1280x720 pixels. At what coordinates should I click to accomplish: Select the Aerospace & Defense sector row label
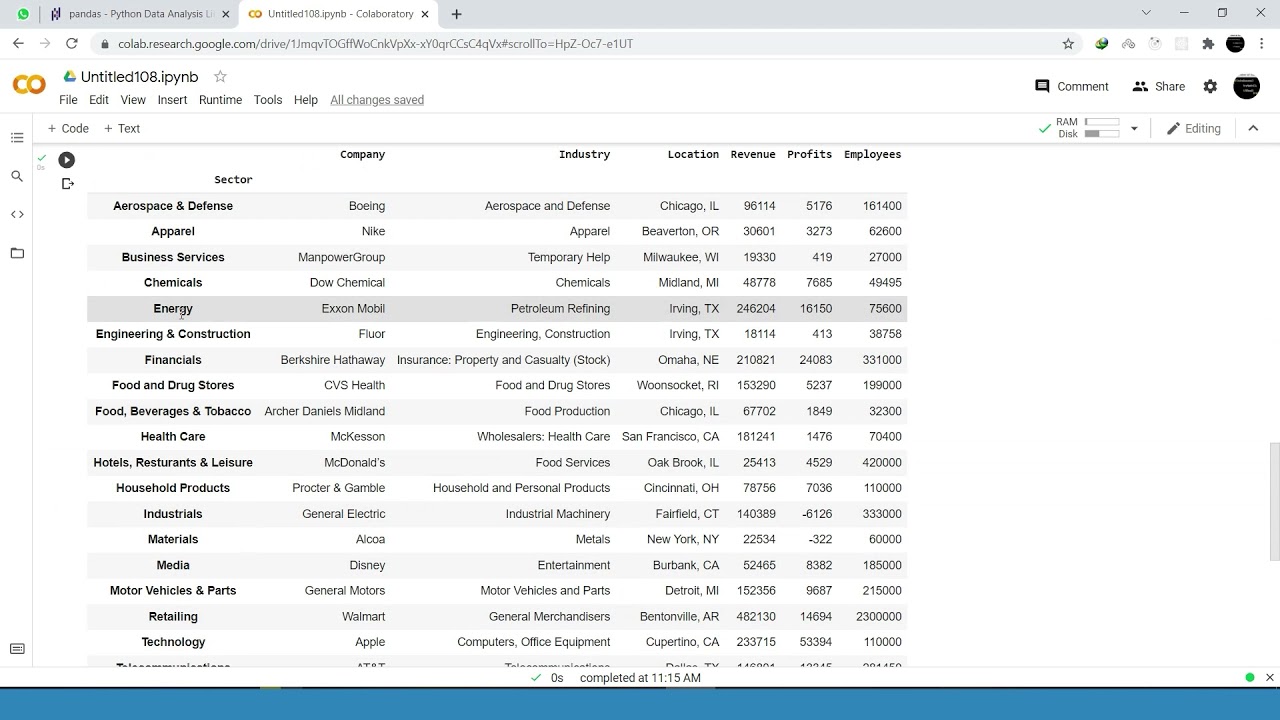click(x=173, y=206)
